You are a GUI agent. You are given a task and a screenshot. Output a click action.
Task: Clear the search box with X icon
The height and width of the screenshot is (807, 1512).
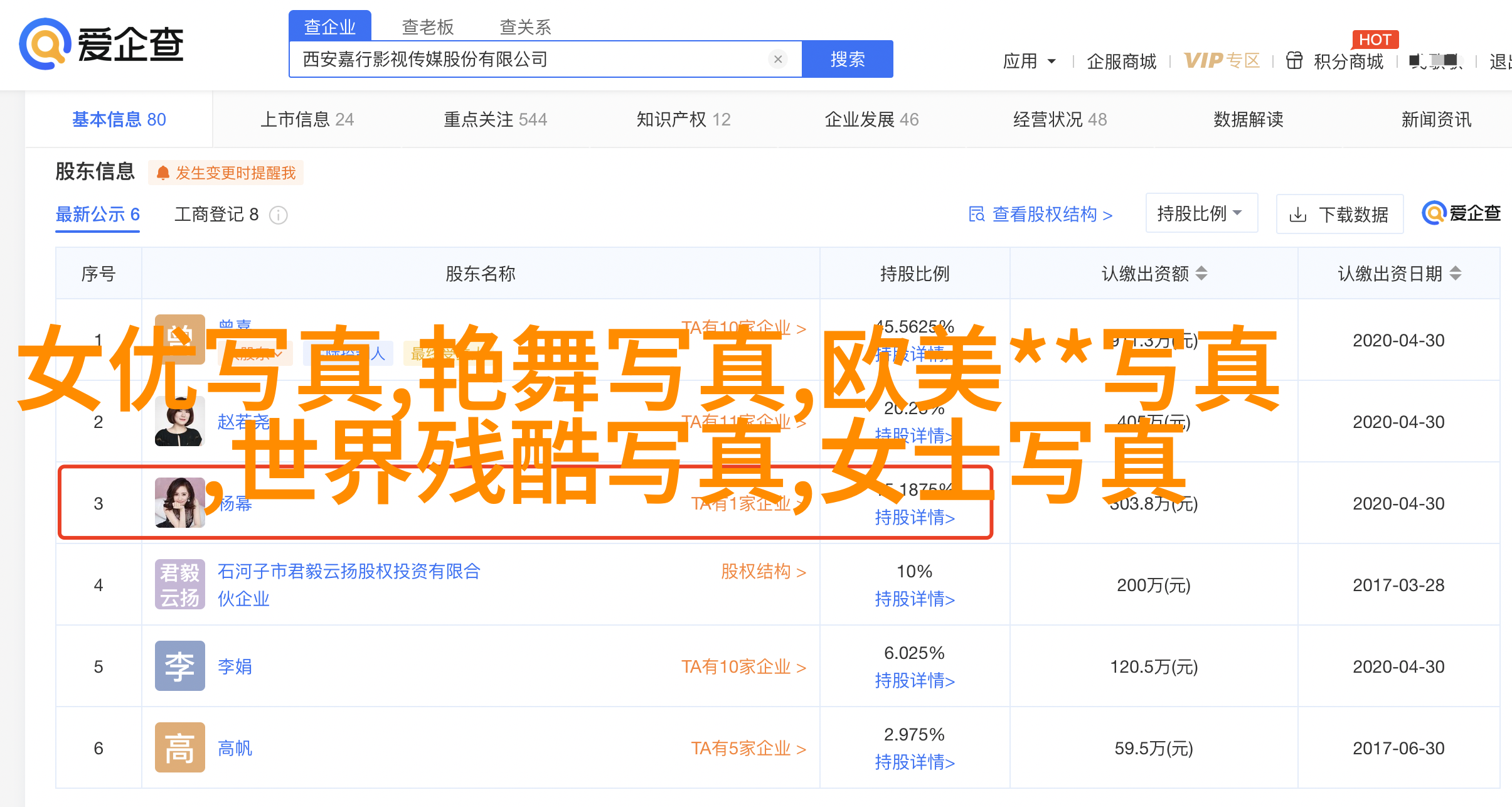(x=778, y=59)
